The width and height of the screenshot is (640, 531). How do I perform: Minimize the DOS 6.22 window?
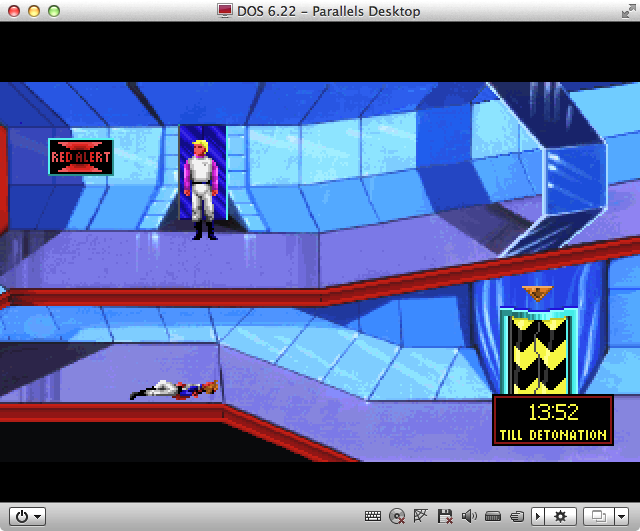[x=34, y=11]
